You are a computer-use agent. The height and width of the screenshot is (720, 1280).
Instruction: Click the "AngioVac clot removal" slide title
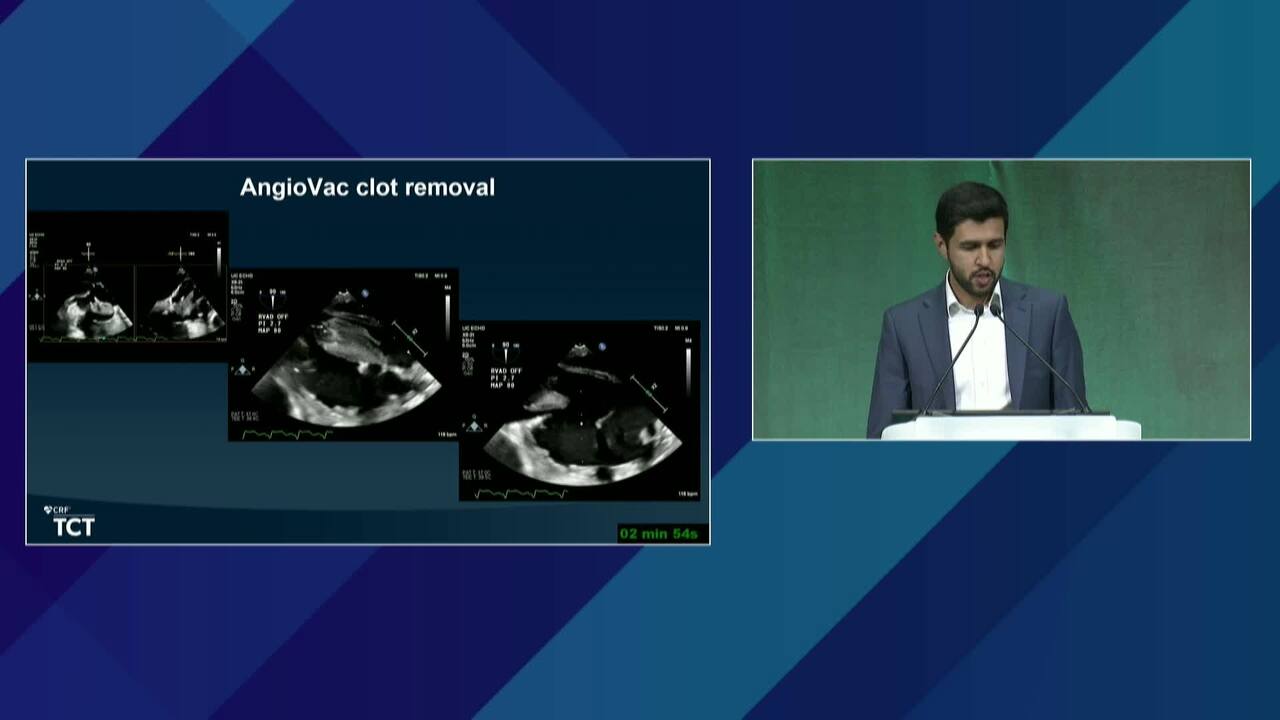(x=367, y=187)
